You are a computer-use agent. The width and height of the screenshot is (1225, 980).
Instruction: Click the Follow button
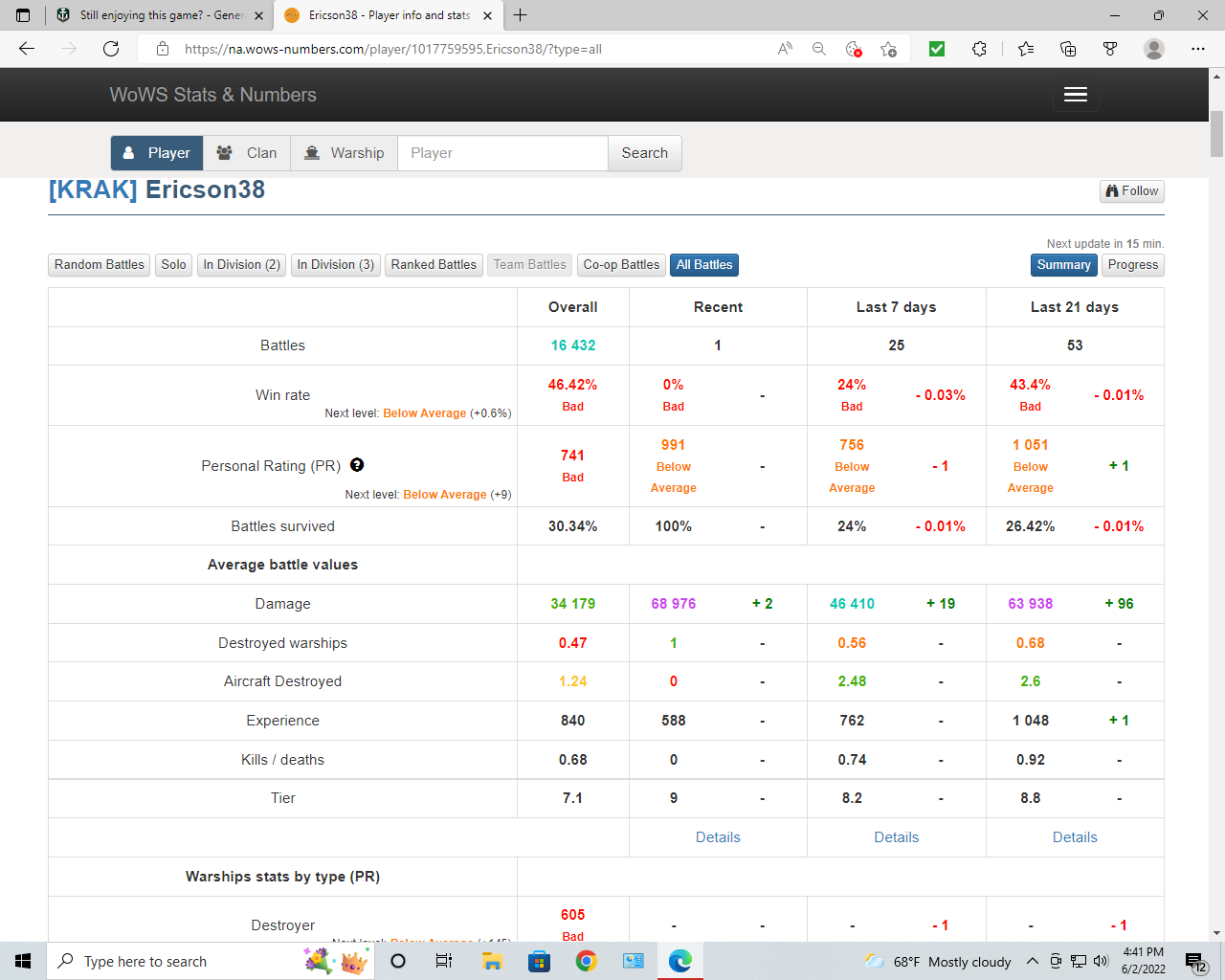pos(1131,191)
